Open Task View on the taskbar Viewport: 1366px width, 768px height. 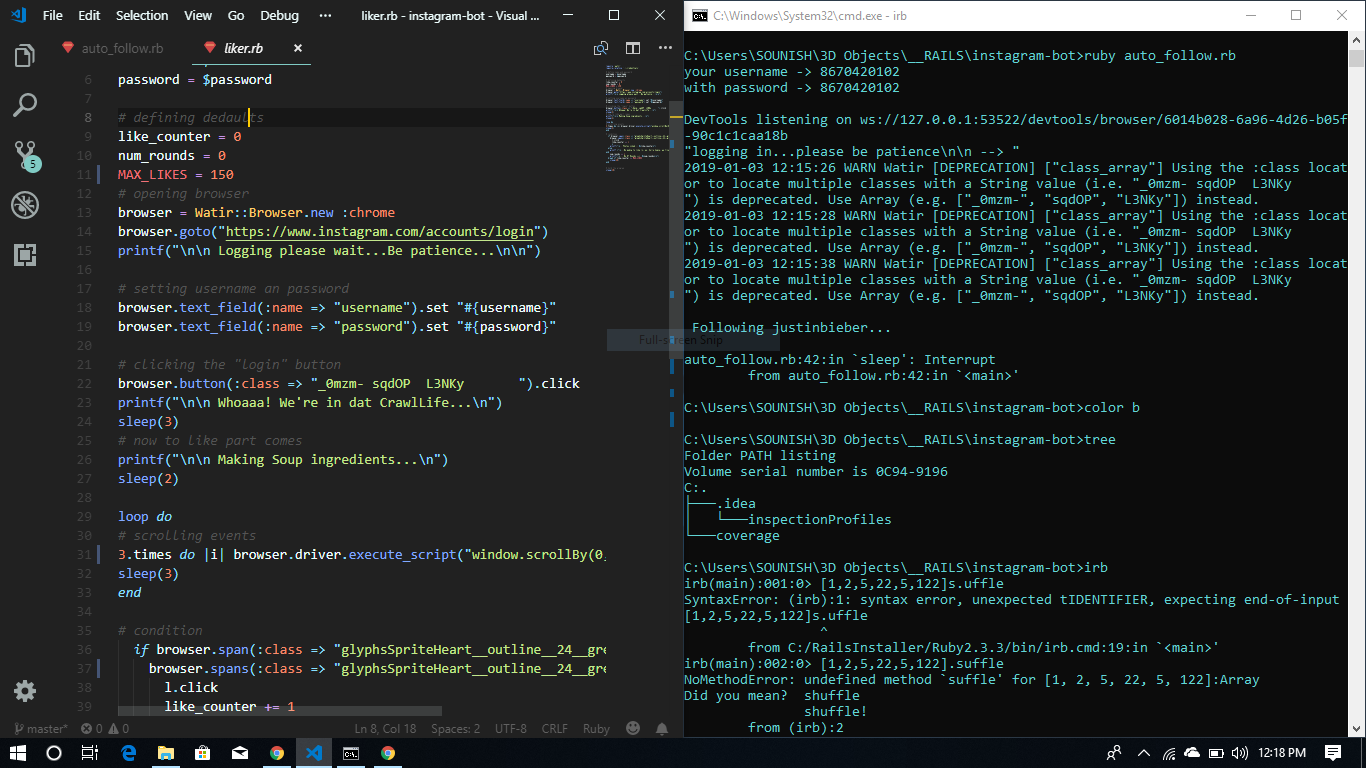tap(90, 753)
